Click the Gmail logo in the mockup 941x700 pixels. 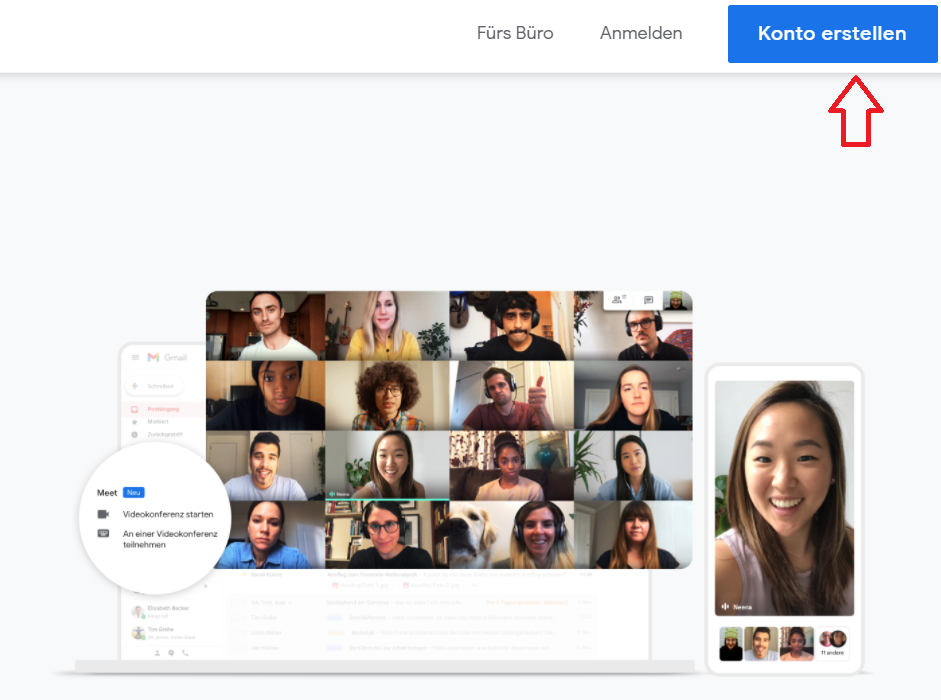pos(167,357)
